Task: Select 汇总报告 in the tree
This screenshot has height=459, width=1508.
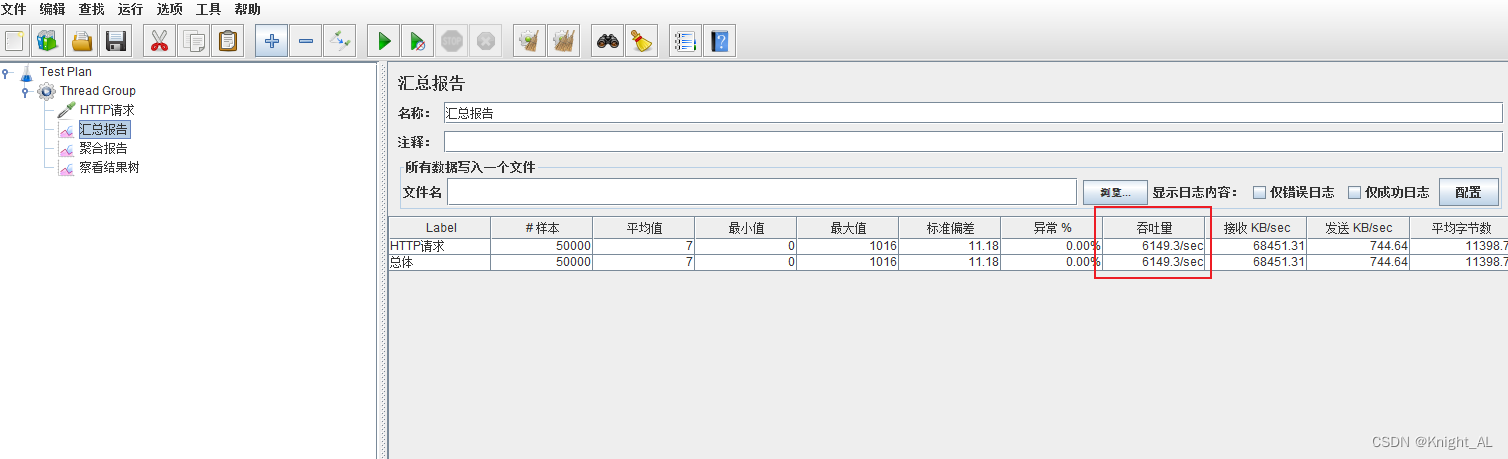Action: click(x=104, y=129)
